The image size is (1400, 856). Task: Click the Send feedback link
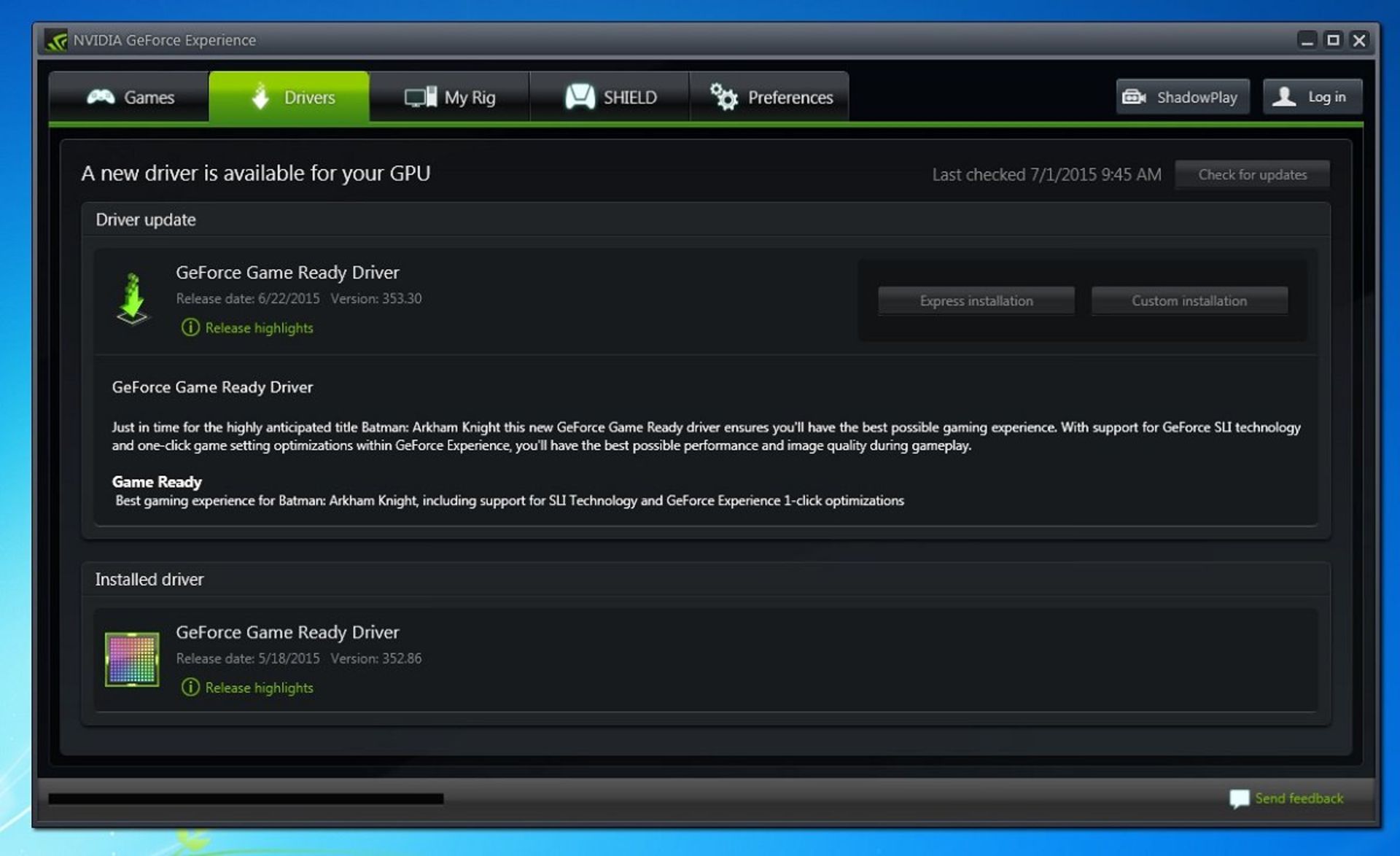tap(1299, 798)
